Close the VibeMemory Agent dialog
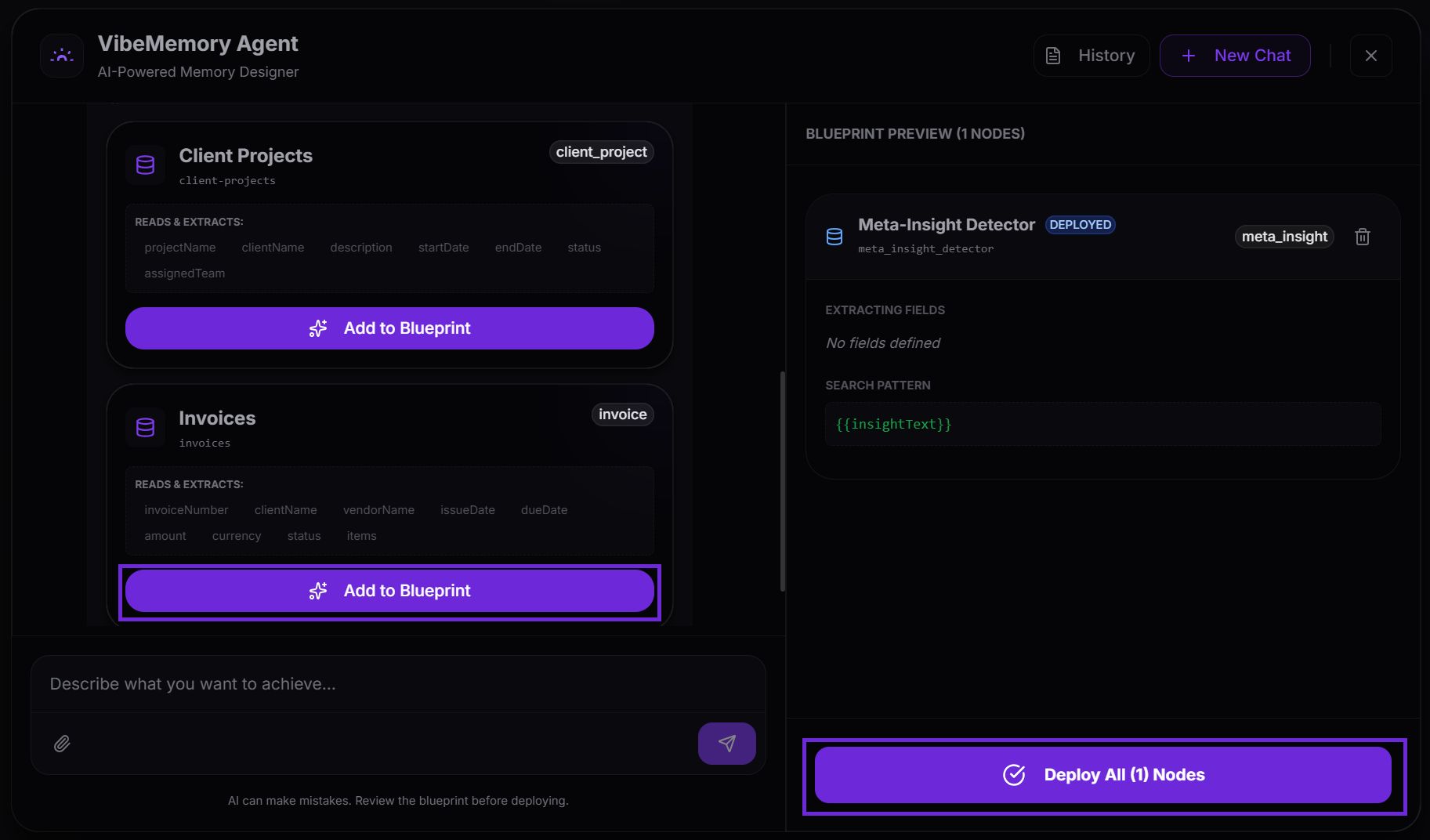1430x840 pixels. point(1370,56)
